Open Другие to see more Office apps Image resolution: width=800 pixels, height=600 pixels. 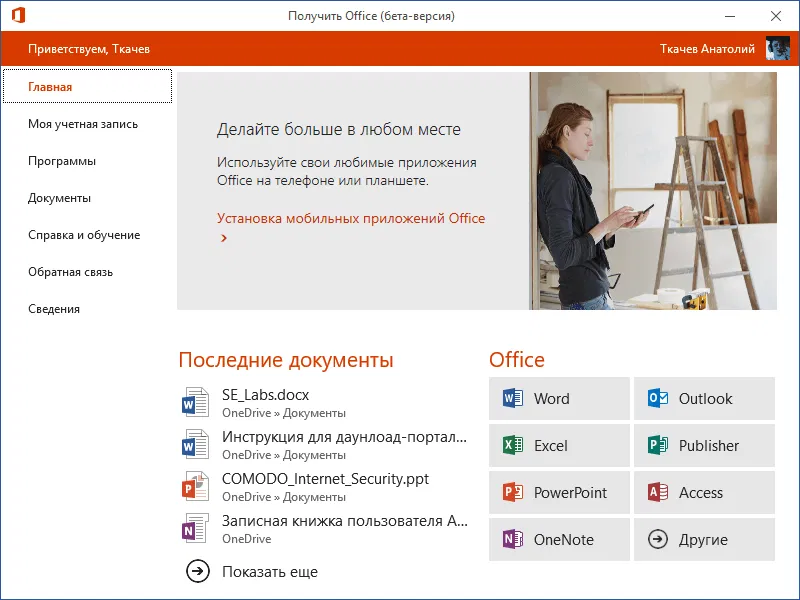704,539
